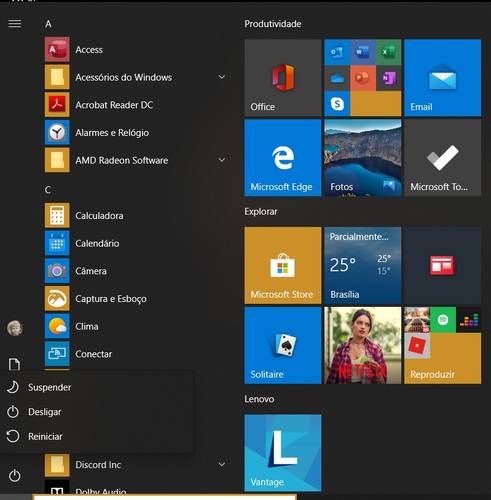491x500 pixels.
Task: Open OneNote in the Office tile group
Action: (388, 78)
